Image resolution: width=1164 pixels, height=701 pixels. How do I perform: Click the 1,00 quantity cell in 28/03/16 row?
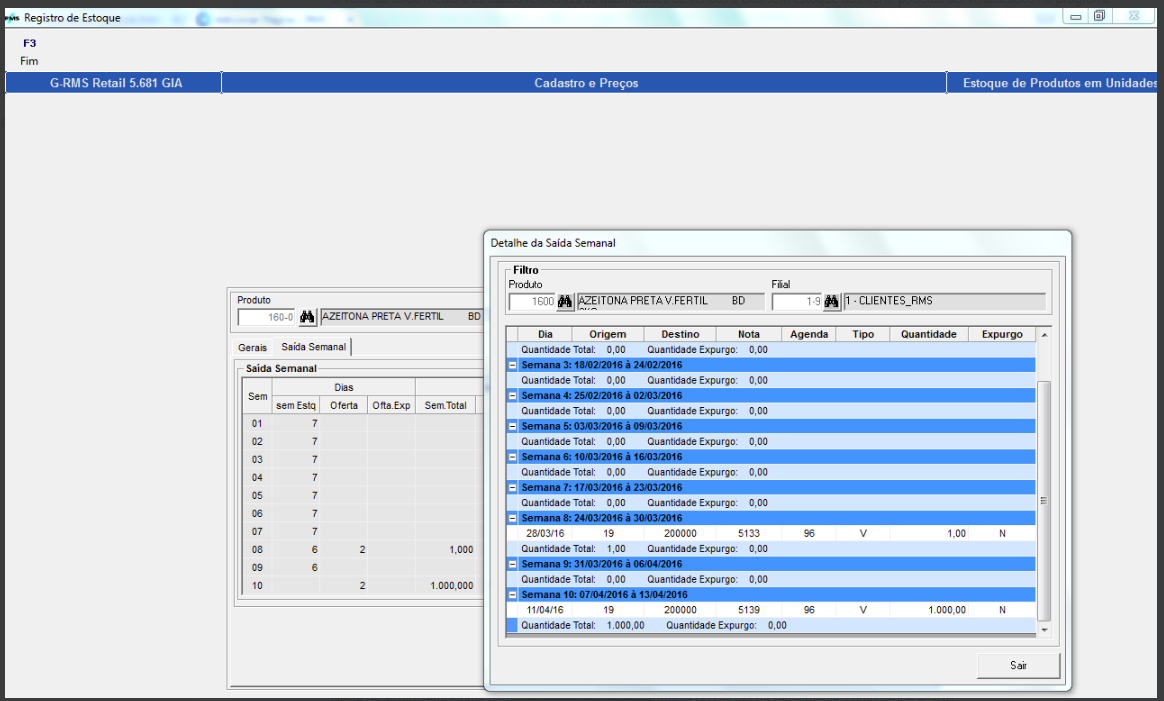pyautogui.click(x=929, y=533)
